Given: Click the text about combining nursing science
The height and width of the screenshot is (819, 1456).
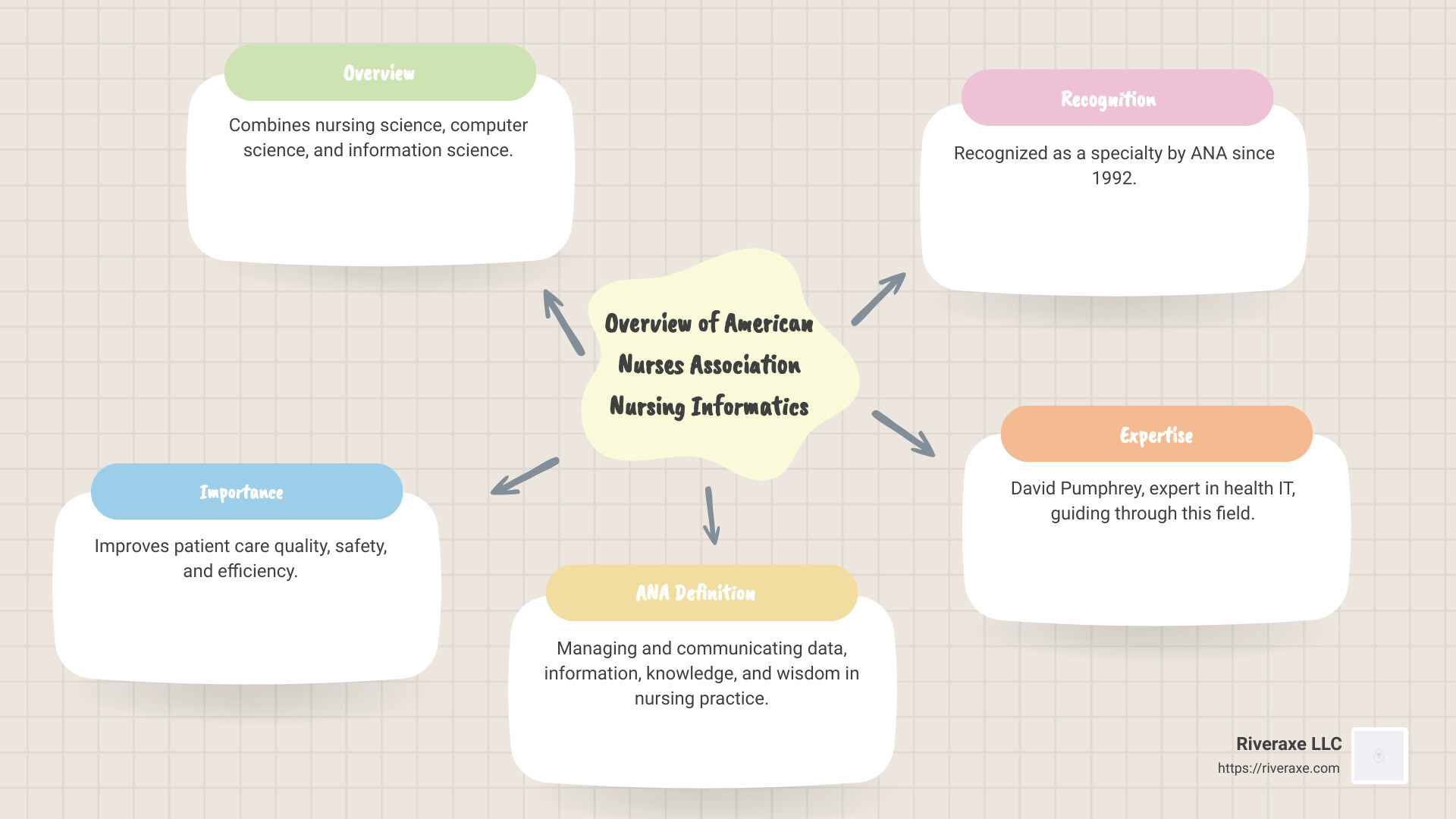Looking at the screenshot, I should pos(378,137).
